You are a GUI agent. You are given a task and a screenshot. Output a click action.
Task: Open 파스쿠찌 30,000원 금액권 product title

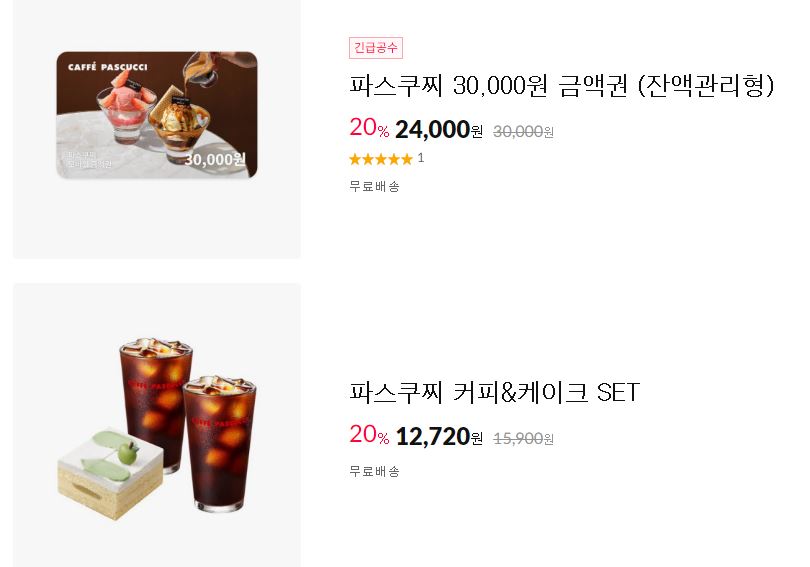coord(562,85)
